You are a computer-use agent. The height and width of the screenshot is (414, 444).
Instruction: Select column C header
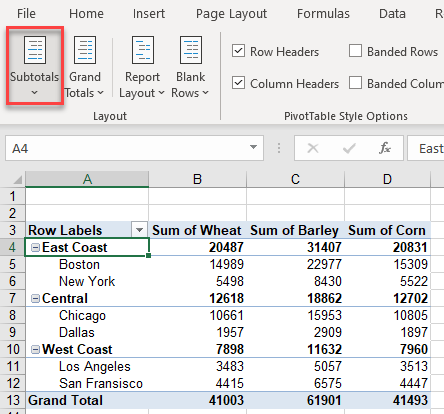tap(295, 179)
